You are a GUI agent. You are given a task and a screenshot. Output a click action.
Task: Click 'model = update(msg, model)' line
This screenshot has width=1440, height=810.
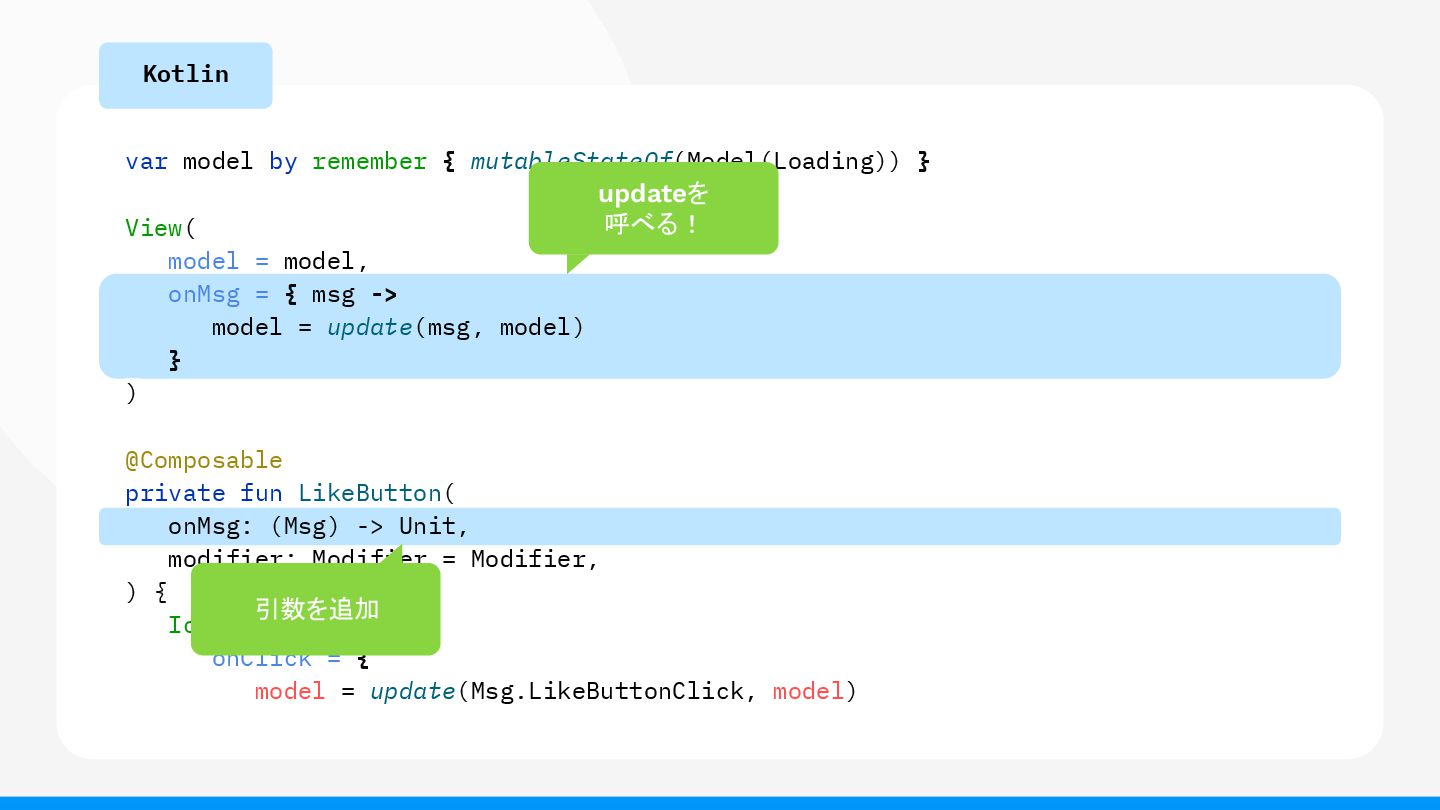point(397,327)
